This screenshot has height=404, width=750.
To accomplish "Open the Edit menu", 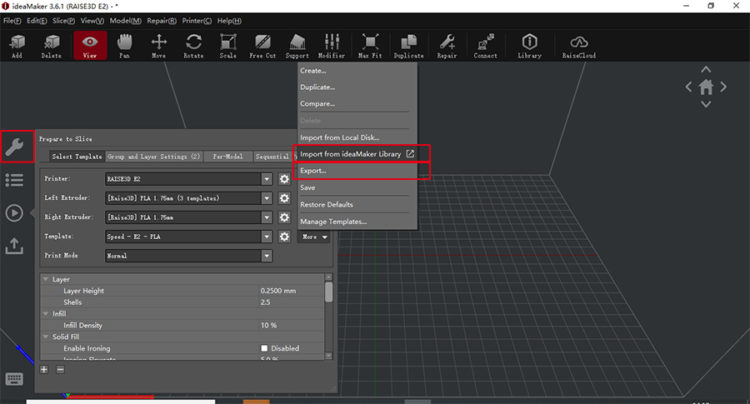I will pyautogui.click(x=37, y=21).
